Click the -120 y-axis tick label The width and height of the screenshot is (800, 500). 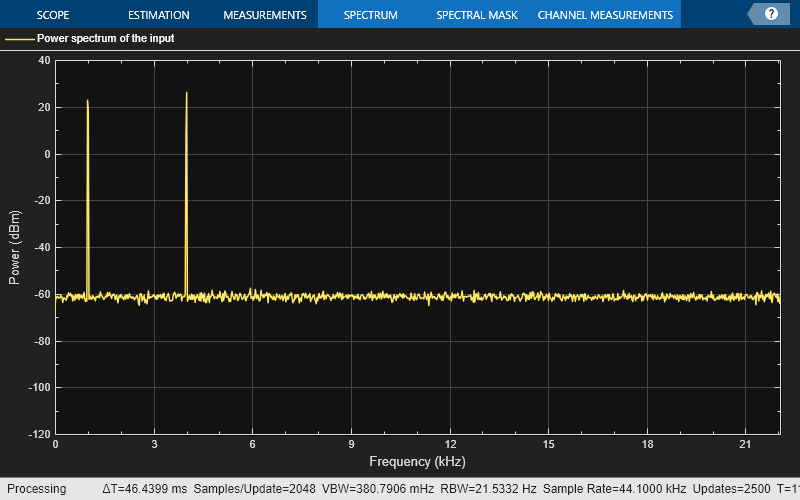[x=39, y=434]
